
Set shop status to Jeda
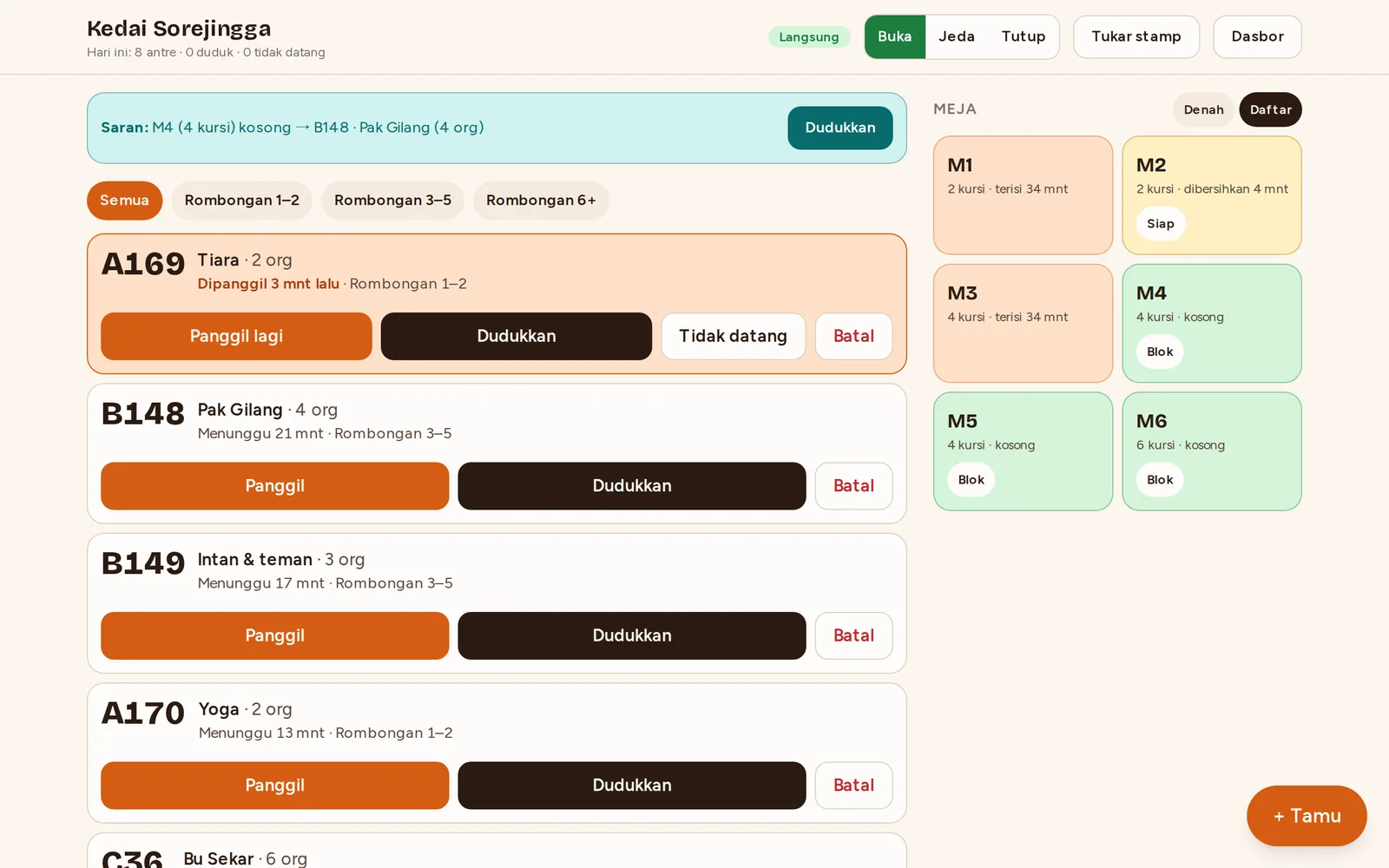pyautogui.click(x=956, y=36)
